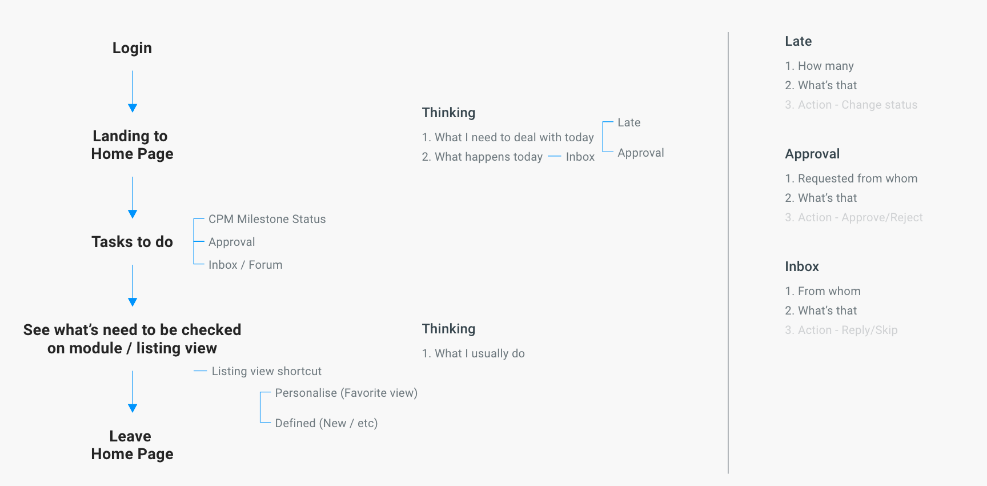Click the CPM Milestone Status branch item
The width and height of the screenshot is (987, 486).
pos(267,219)
